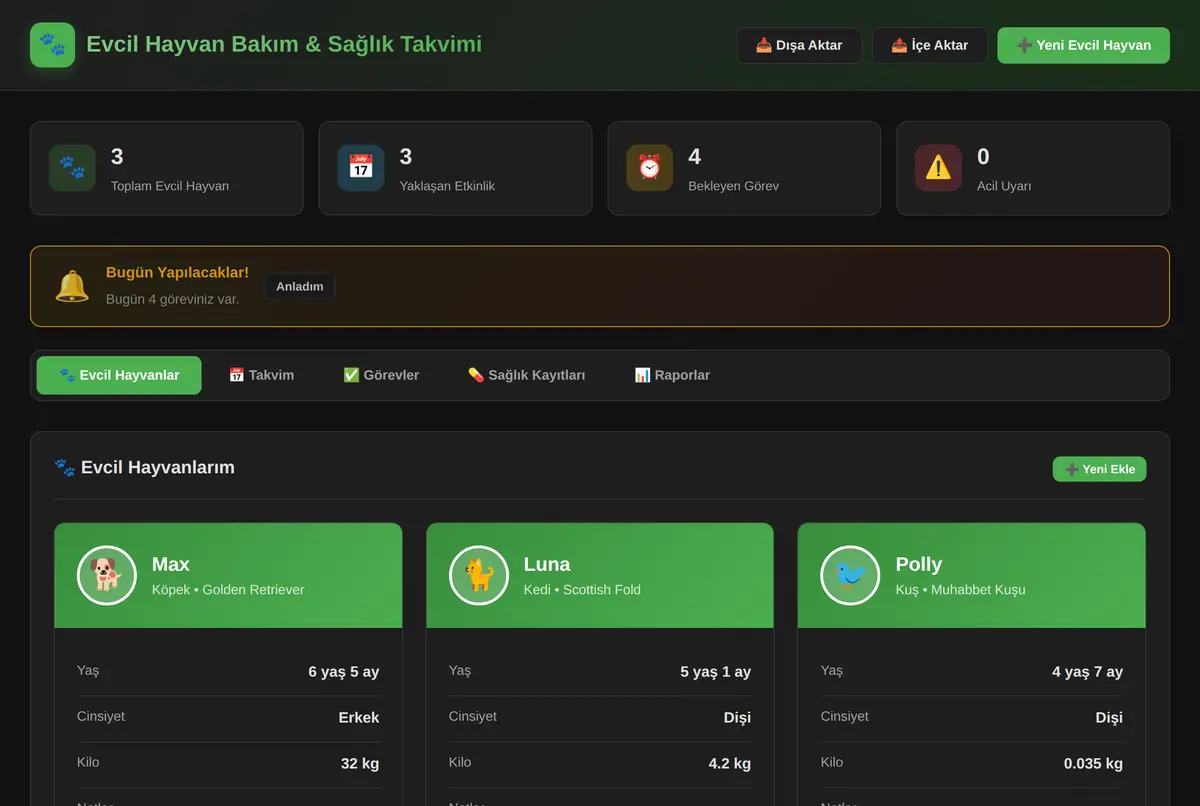Image resolution: width=1200 pixels, height=806 pixels.
Task: Click Polly's bird avatar icon
Action: [x=851, y=575]
